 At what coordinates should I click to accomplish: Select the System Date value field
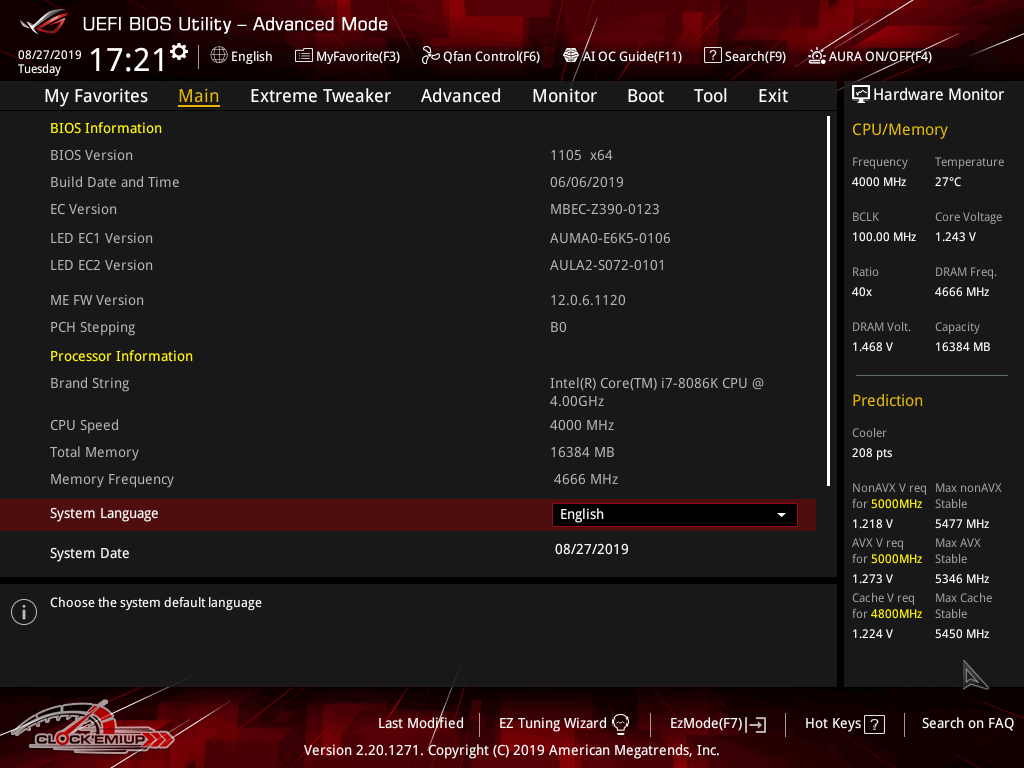[591, 549]
